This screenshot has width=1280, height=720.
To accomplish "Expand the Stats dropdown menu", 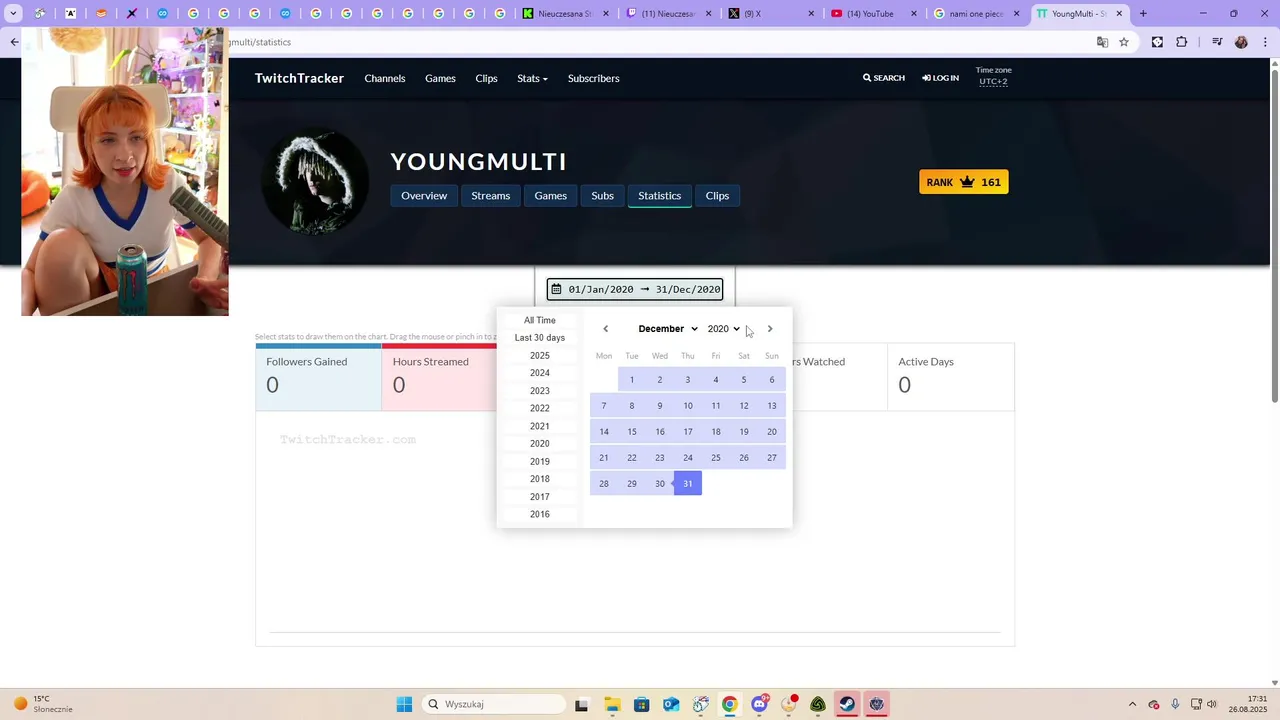I will pos(532,78).
